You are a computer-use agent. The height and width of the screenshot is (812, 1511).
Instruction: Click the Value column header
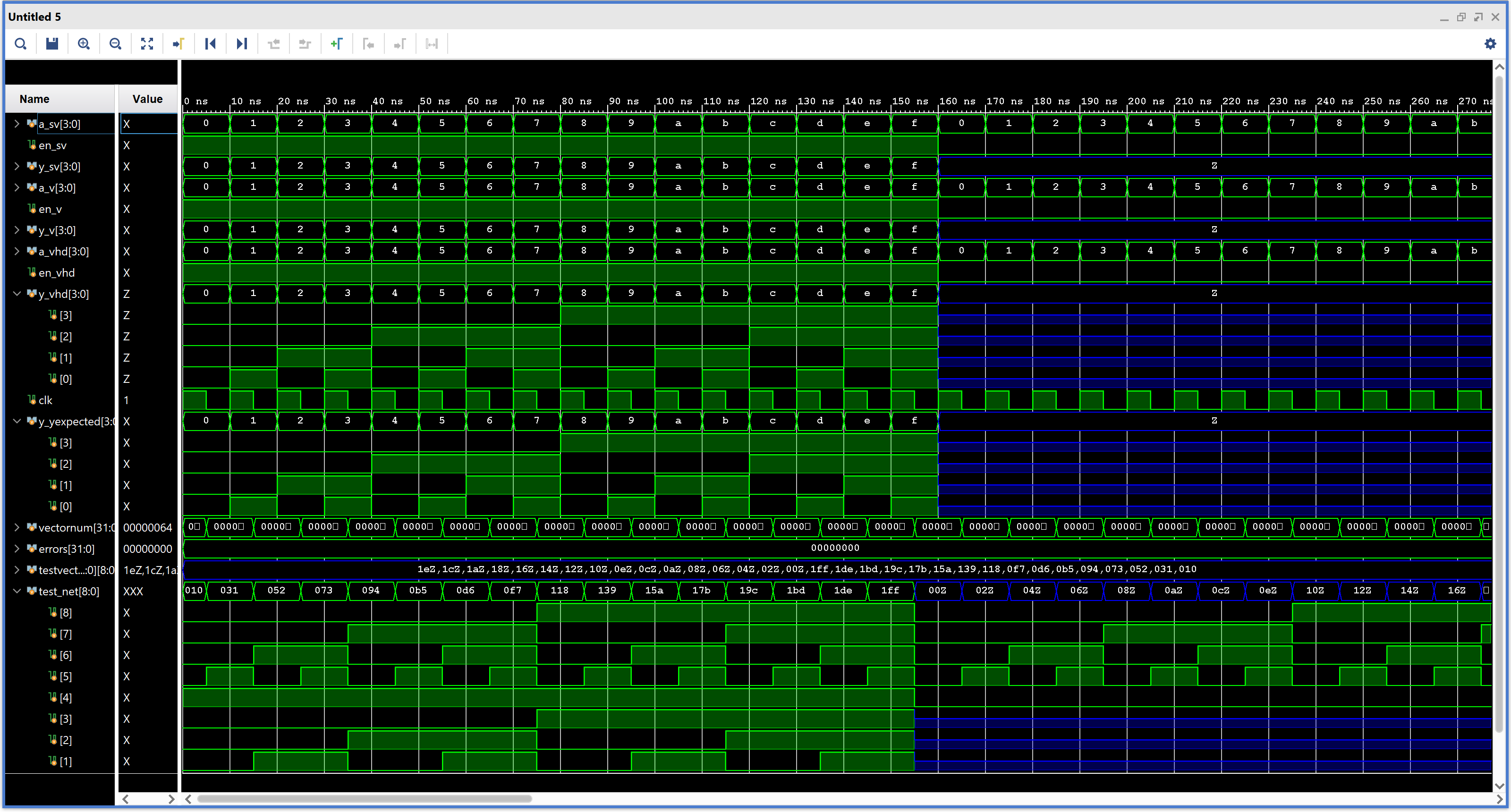[147, 99]
